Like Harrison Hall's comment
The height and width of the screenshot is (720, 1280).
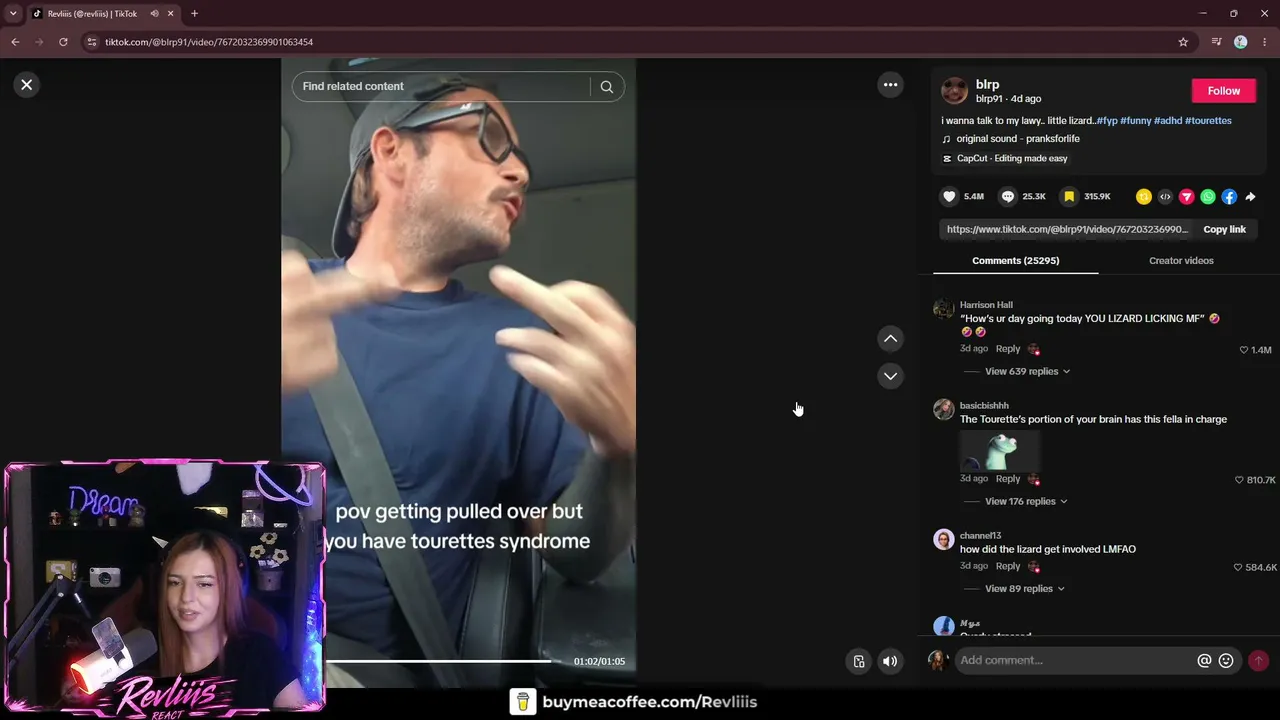coord(1244,350)
